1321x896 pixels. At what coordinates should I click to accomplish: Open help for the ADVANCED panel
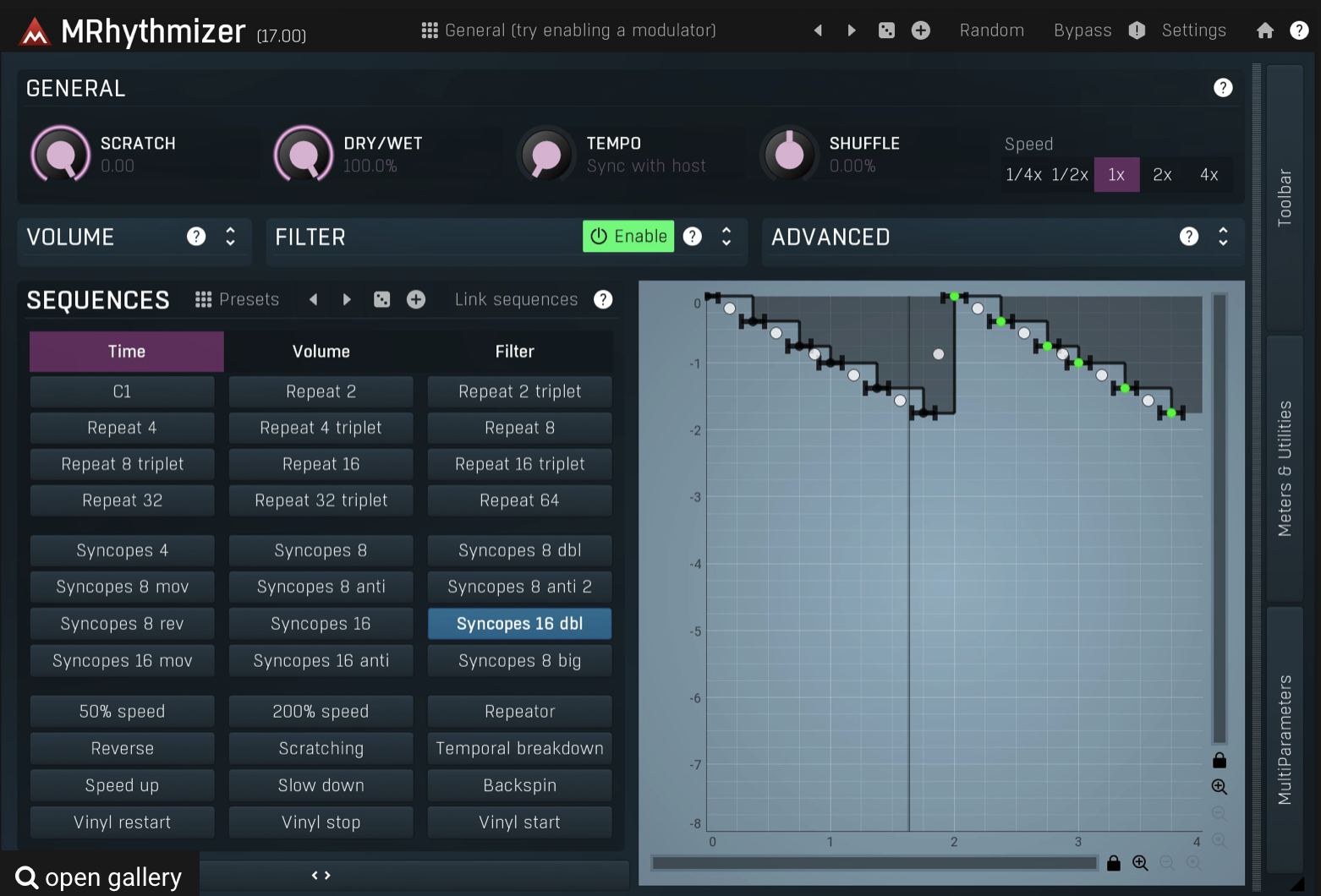[1189, 237]
